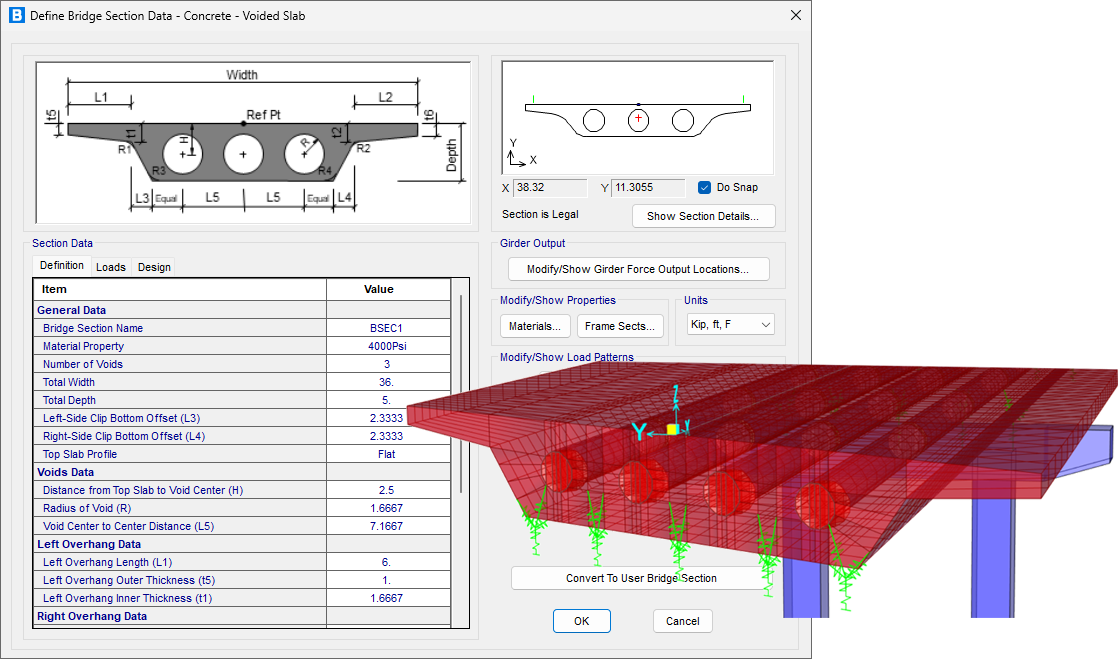
Task: Click the X coordinate input field
Action: click(549, 187)
